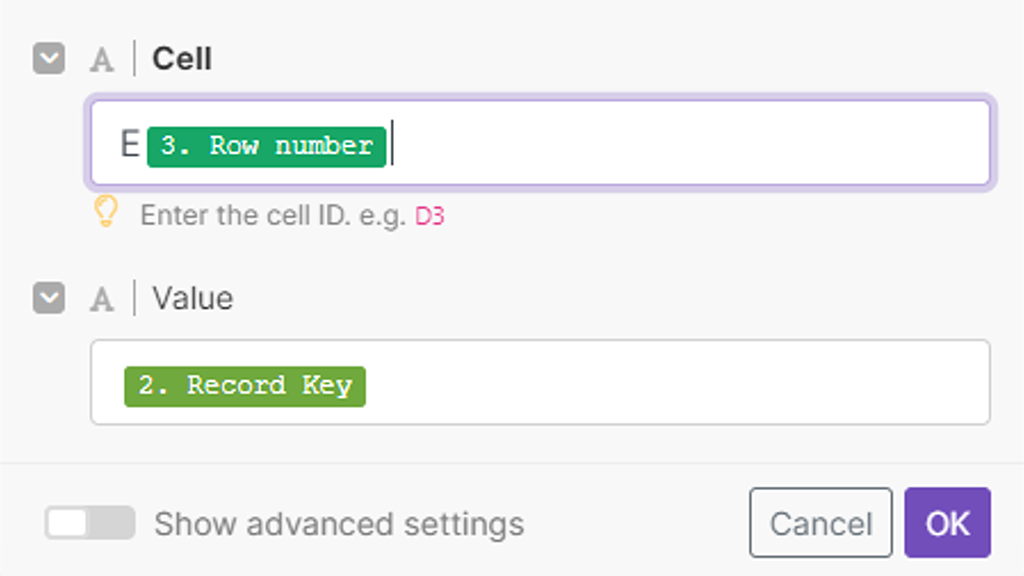Collapse the Cell field chevron
This screenshot has width=1024, height=576.
click(x=49, y=59)
